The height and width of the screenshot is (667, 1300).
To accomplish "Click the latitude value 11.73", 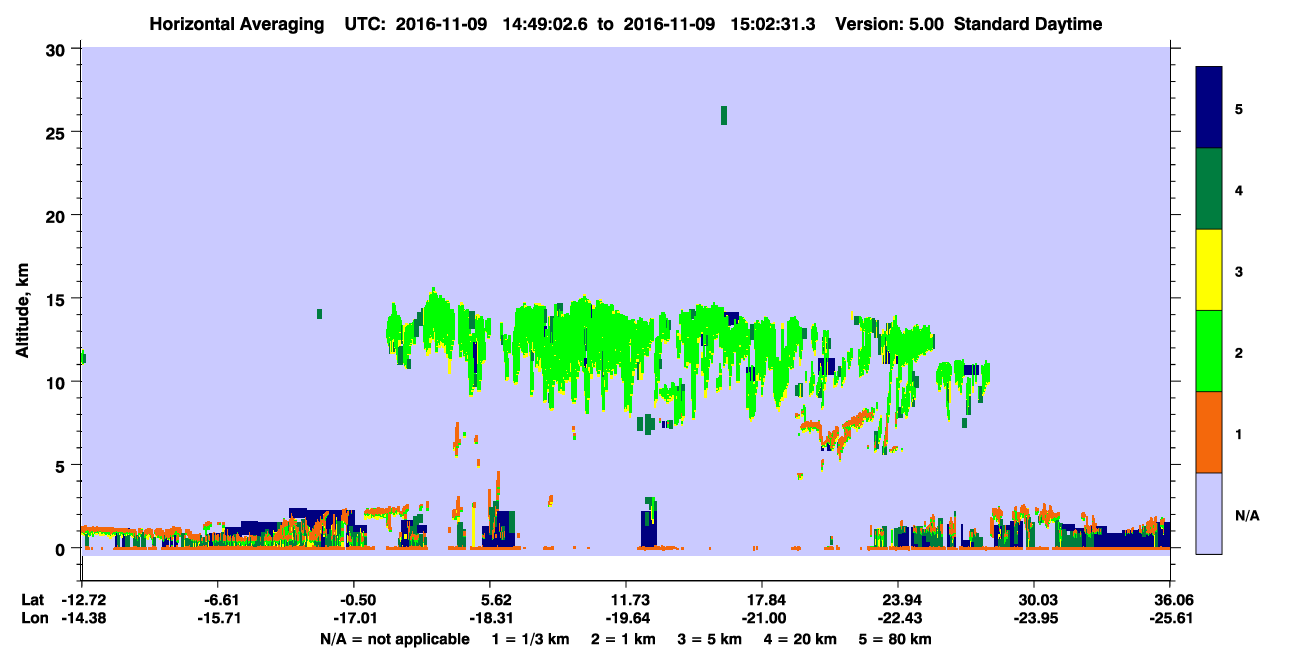I will point(626,600).
